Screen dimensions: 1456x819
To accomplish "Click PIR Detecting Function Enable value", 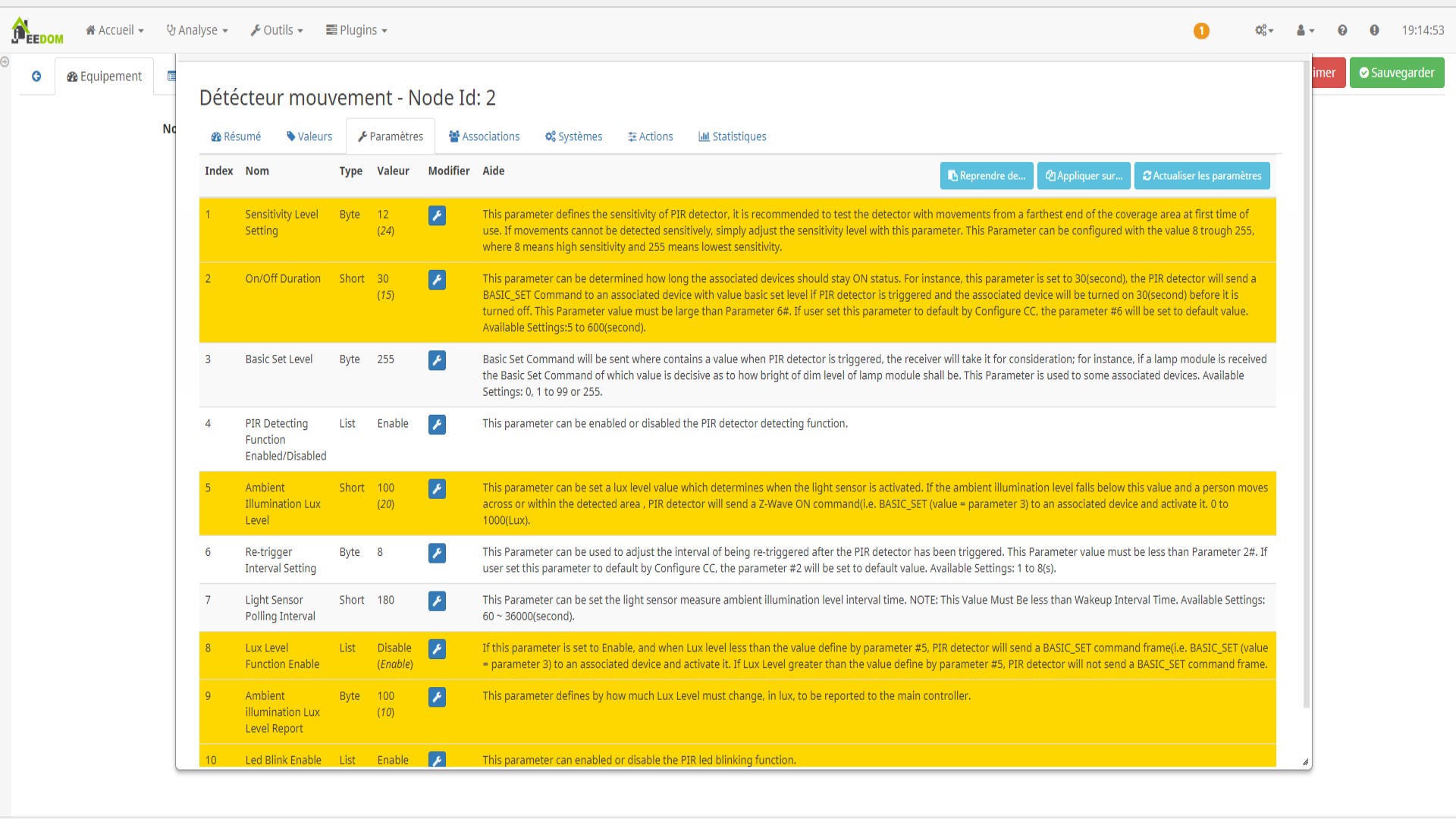I will pyautogui.click(x=393, y=424).
